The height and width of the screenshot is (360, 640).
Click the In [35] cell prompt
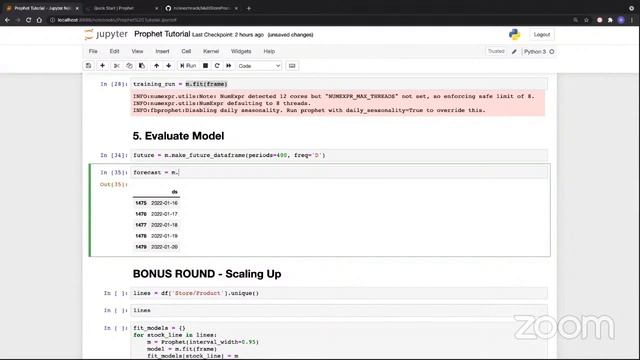(x=113, y=173)
